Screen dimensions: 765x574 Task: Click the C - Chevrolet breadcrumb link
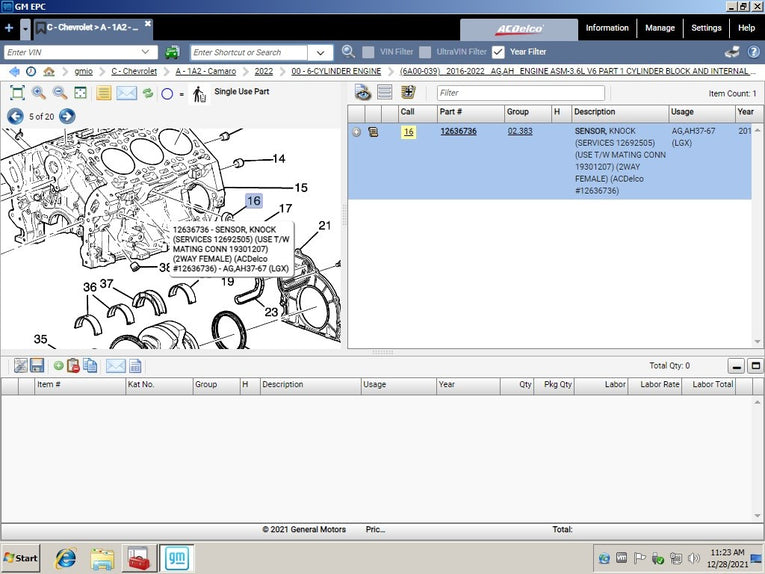[x=134, y=72]
